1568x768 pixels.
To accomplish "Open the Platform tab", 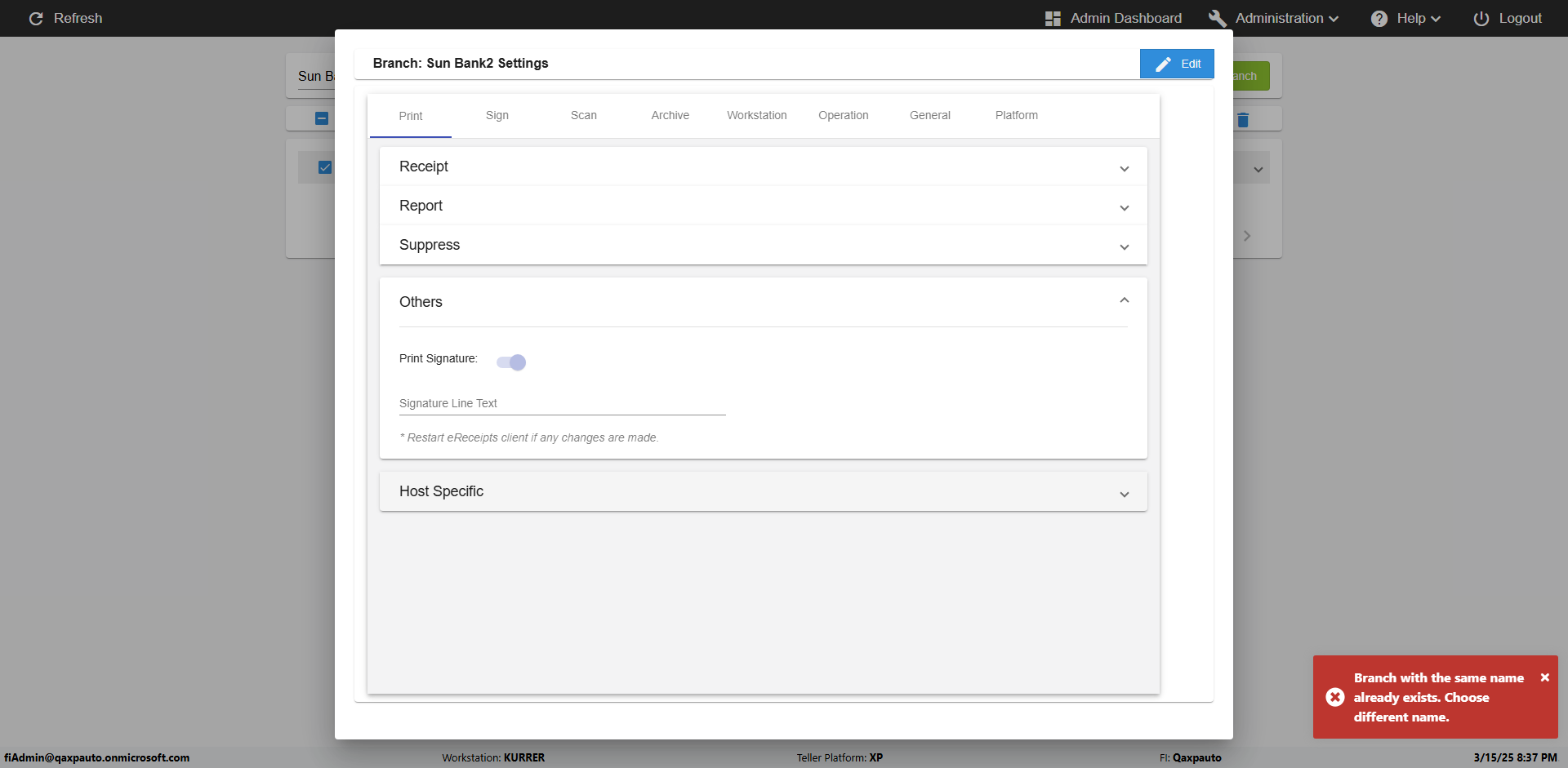I will [1016, 115].
